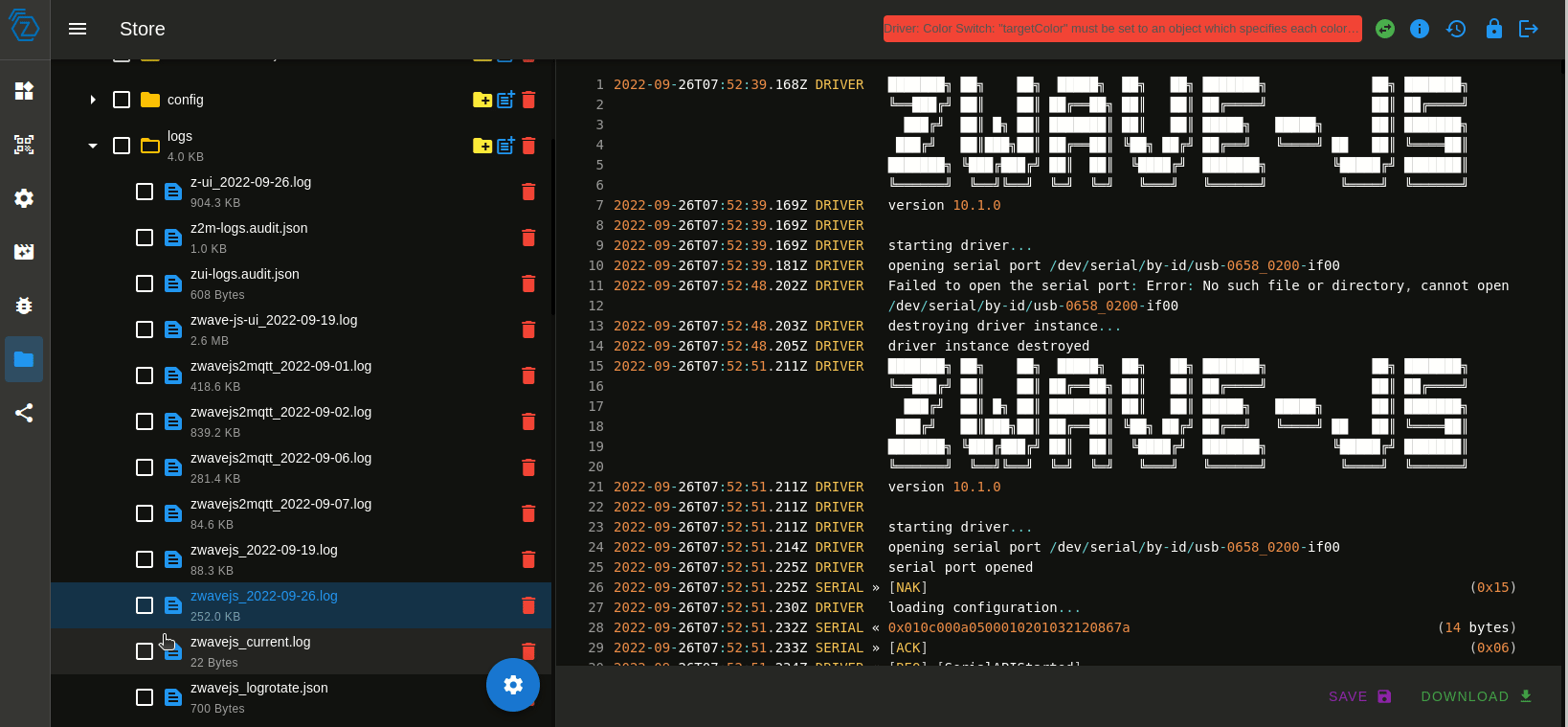Delete the config folder
This screenshot has width=1568, height=727.
pyautogui.click(x=528, y=100)
